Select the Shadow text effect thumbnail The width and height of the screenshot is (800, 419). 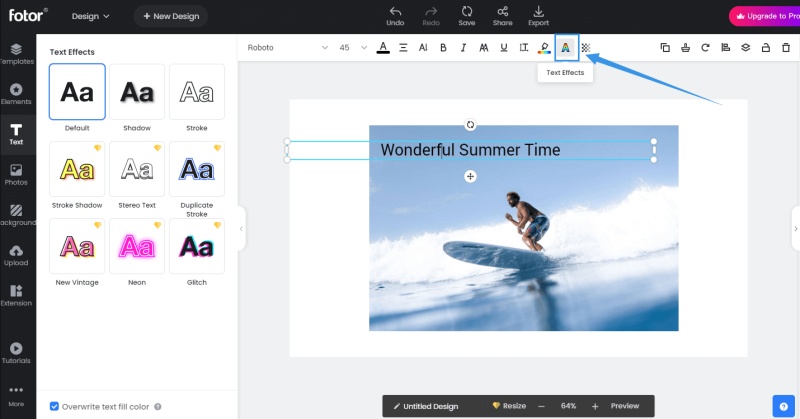[x=137, y=92]
